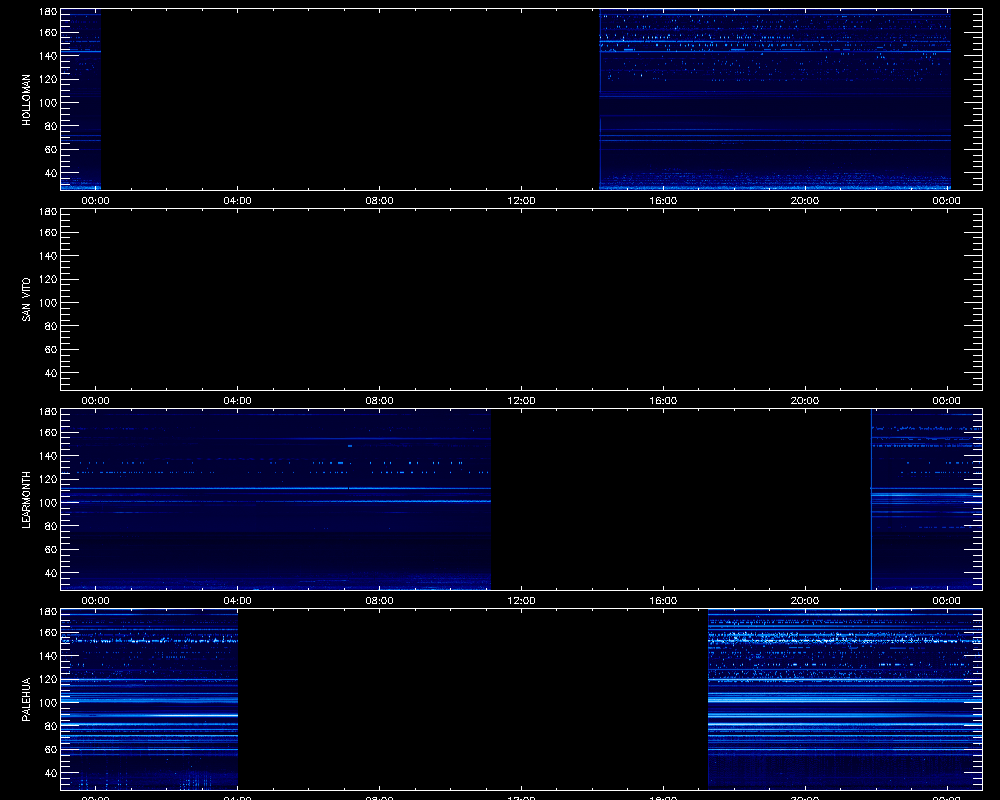
Task: Click the 60 frequency tick on HOLLOMAN axis
Action: click(51, 149)
